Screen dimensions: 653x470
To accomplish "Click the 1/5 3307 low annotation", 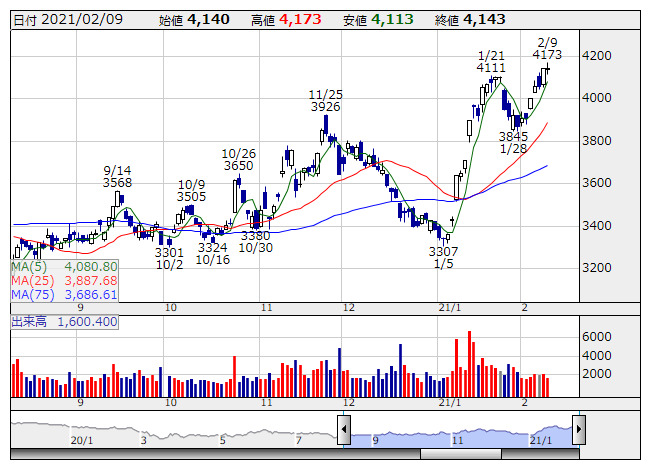I will pyautogui.click(x=443, y=258).
